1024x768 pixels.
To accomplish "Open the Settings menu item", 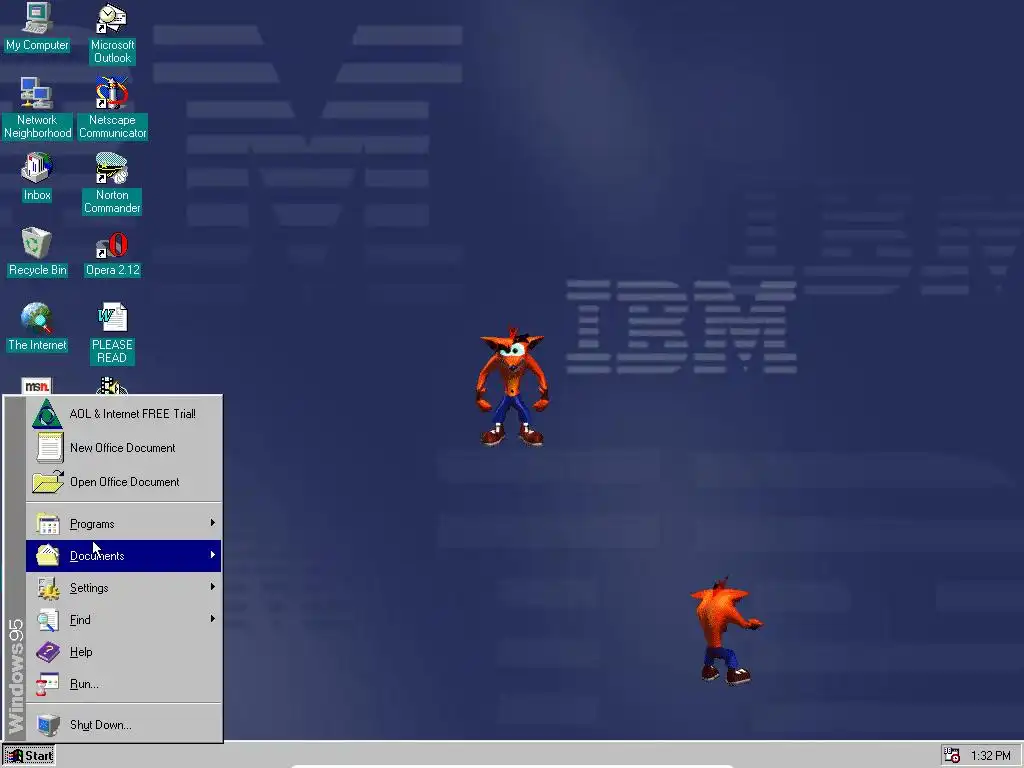I will coord(124,588).
